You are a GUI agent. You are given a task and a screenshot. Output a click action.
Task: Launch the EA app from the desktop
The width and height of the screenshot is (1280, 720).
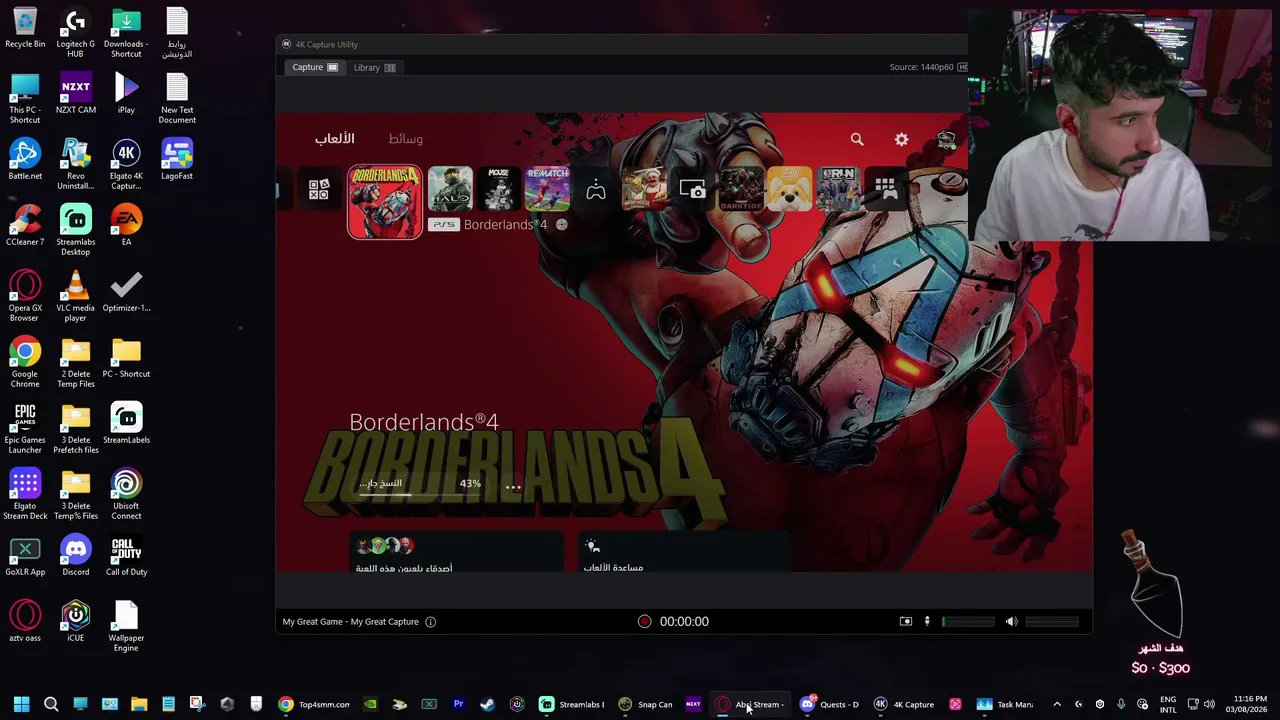(x=126, y=226)
